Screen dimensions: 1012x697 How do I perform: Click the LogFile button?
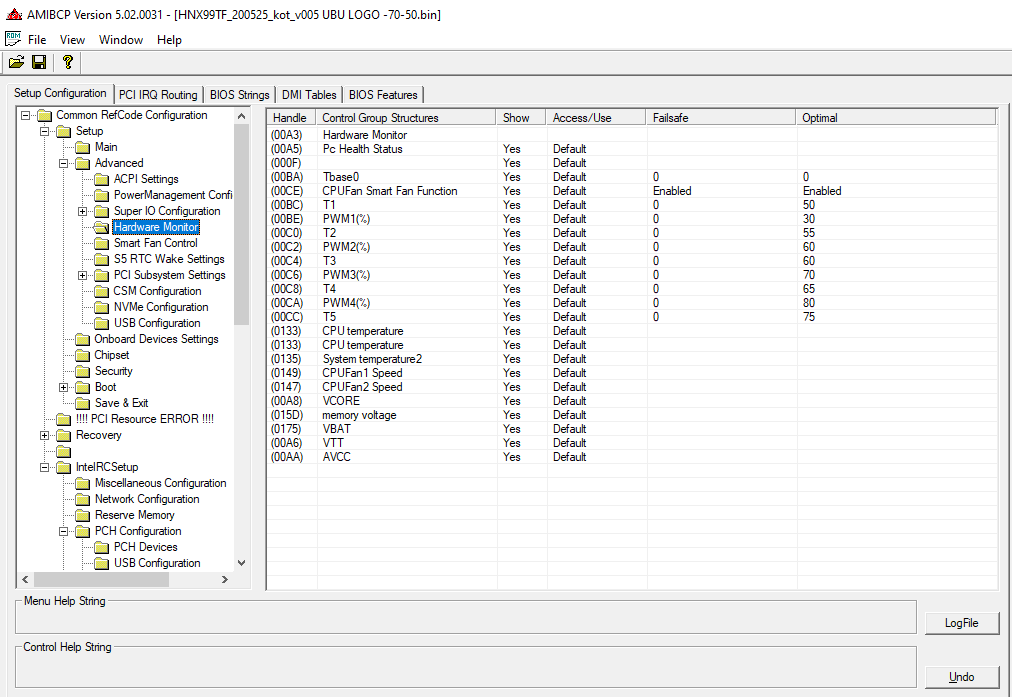[962, 623]
